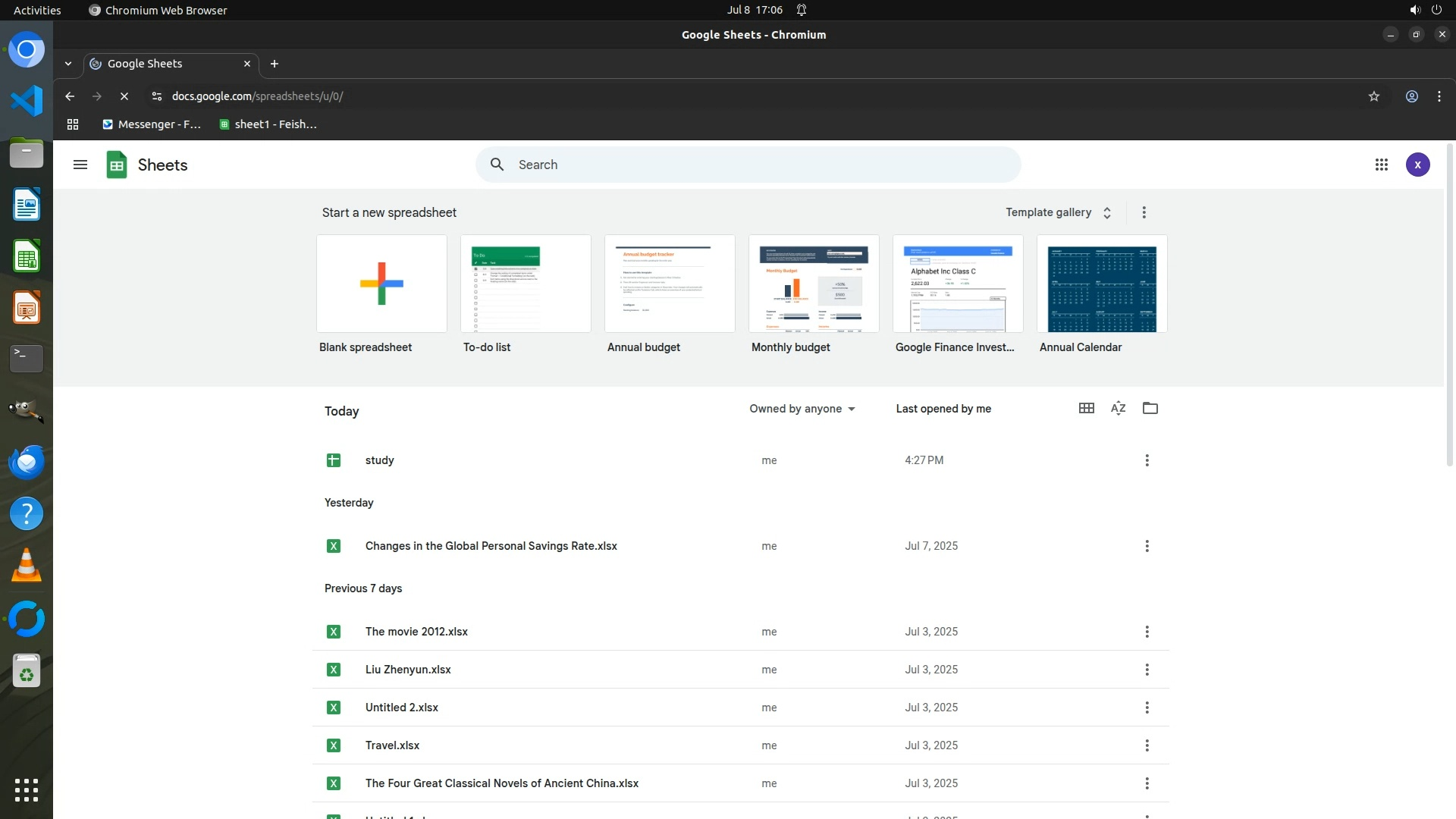Viewport: 1456px width, 819px height.
Task: Open the Google apps grid
Action: pos(1381,165)
